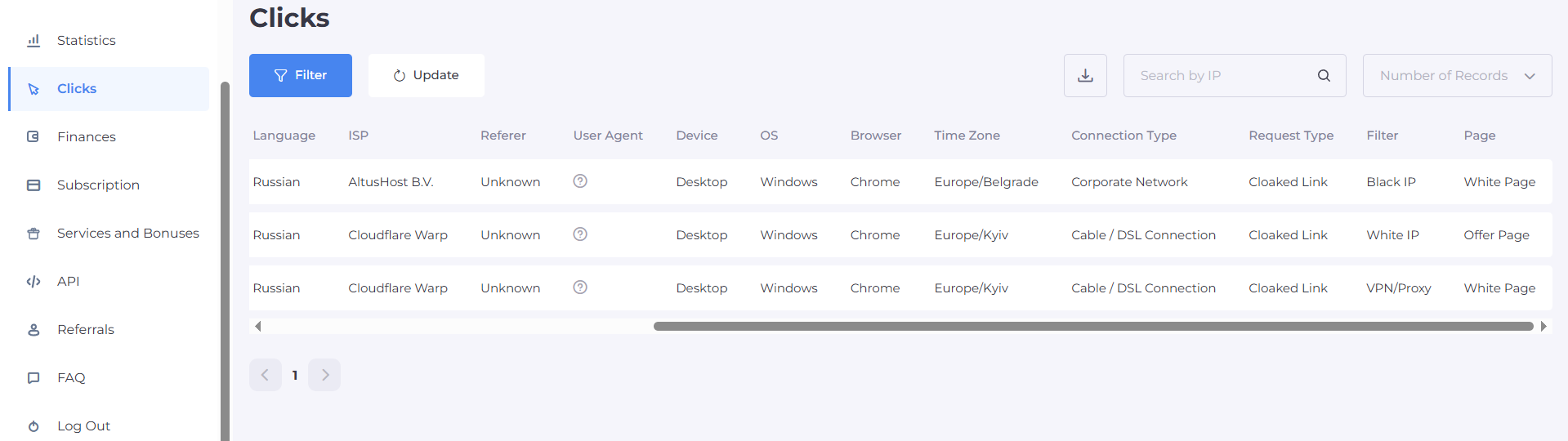The width and height of the screenshot is (1568, 441).
Task: Open the Subscription menu item
Action: (98, 185)
